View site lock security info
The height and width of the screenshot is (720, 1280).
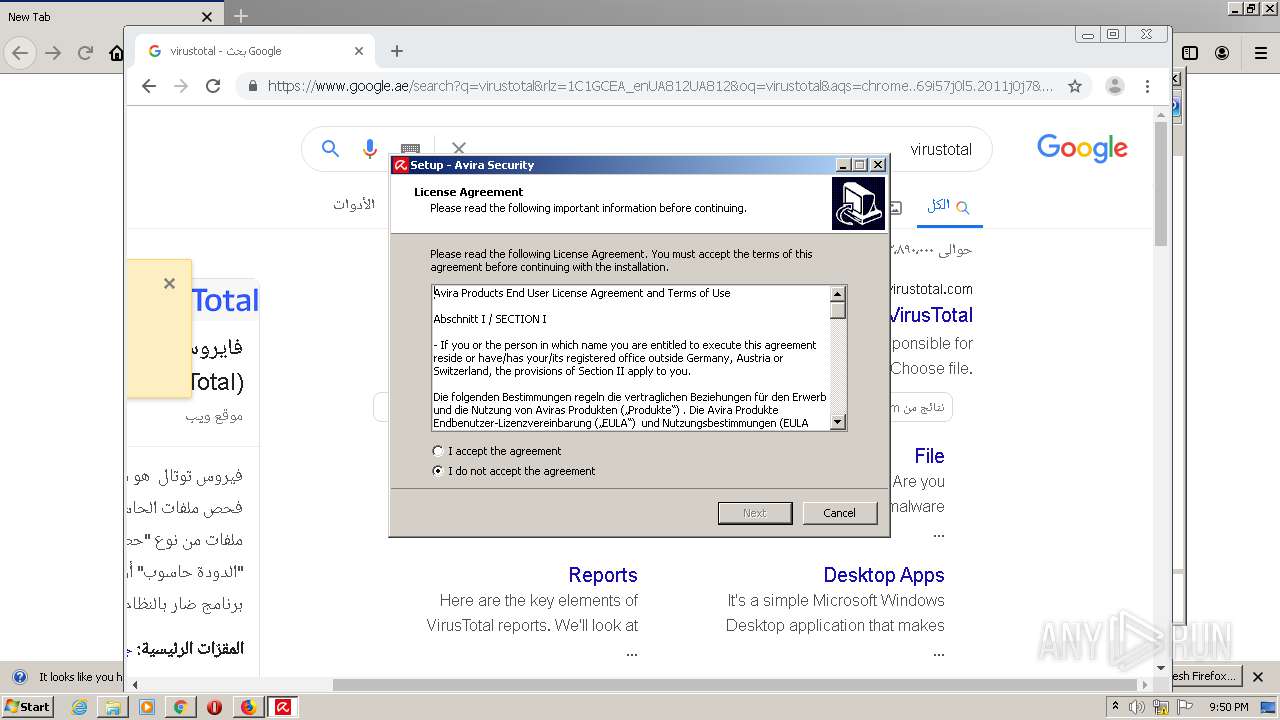coord(252,86)
